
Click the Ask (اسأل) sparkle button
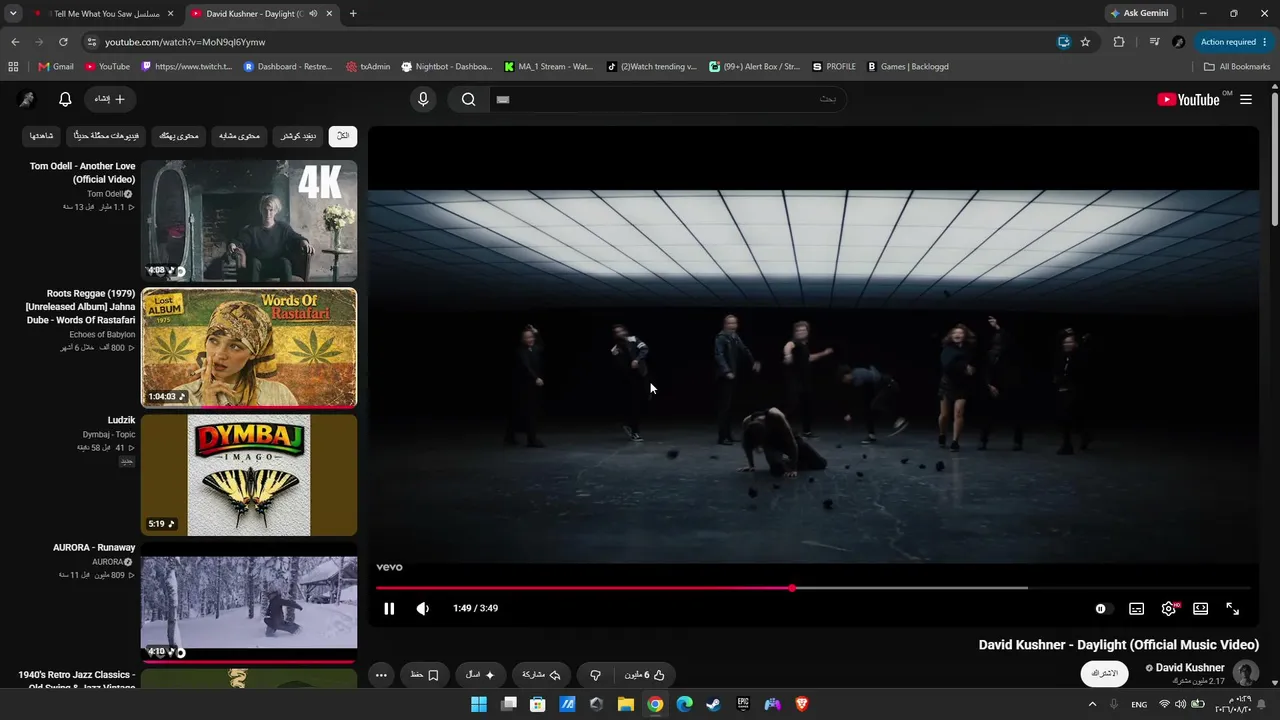[480, 675]
